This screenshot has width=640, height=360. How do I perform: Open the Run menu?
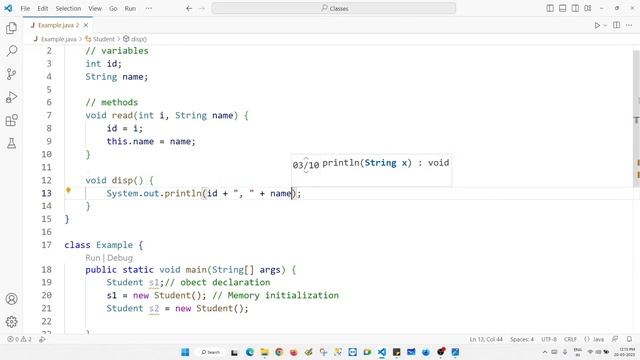point(130,8)
